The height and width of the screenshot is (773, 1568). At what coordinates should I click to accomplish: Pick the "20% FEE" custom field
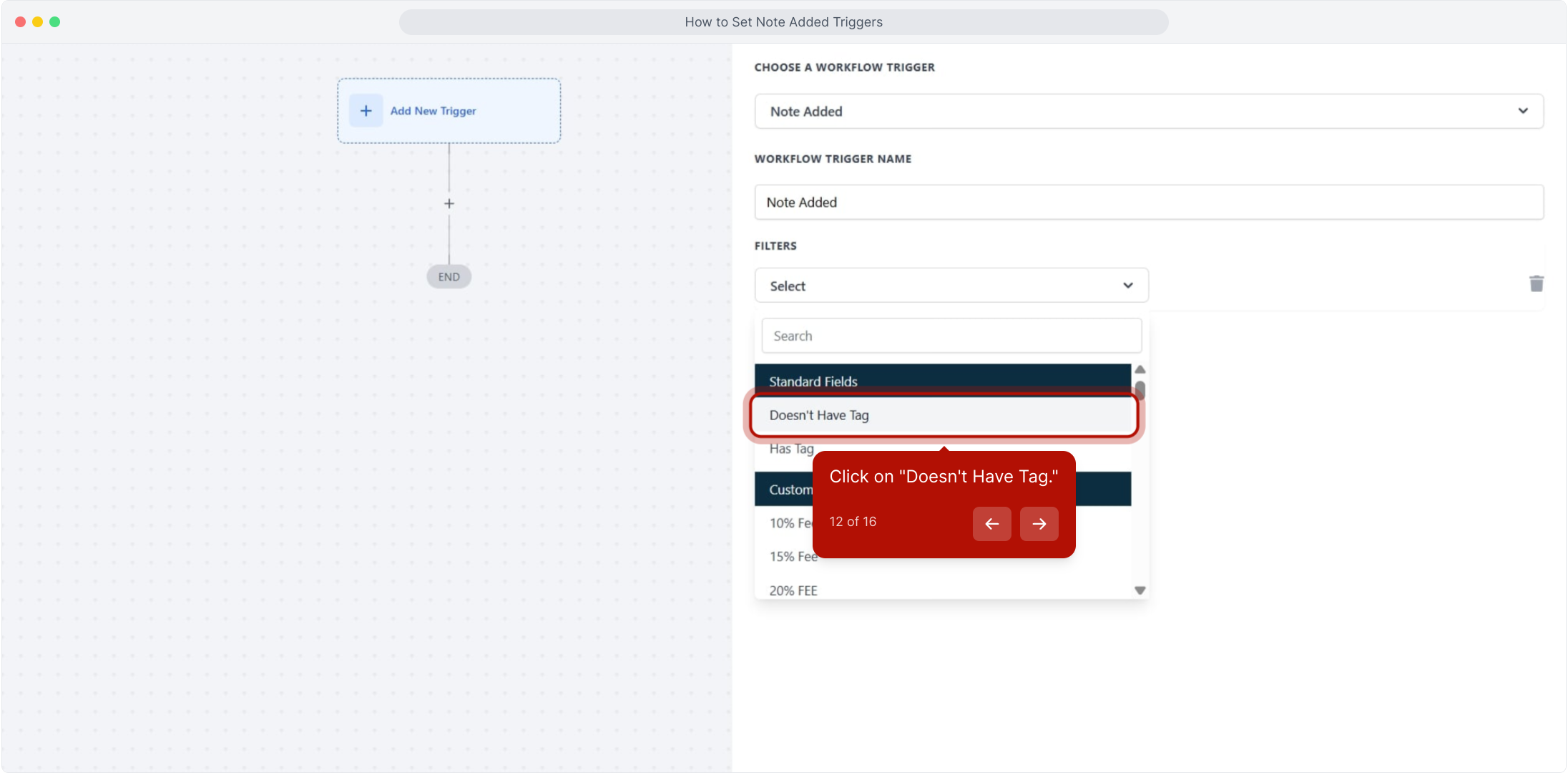[x=793, y=590]
